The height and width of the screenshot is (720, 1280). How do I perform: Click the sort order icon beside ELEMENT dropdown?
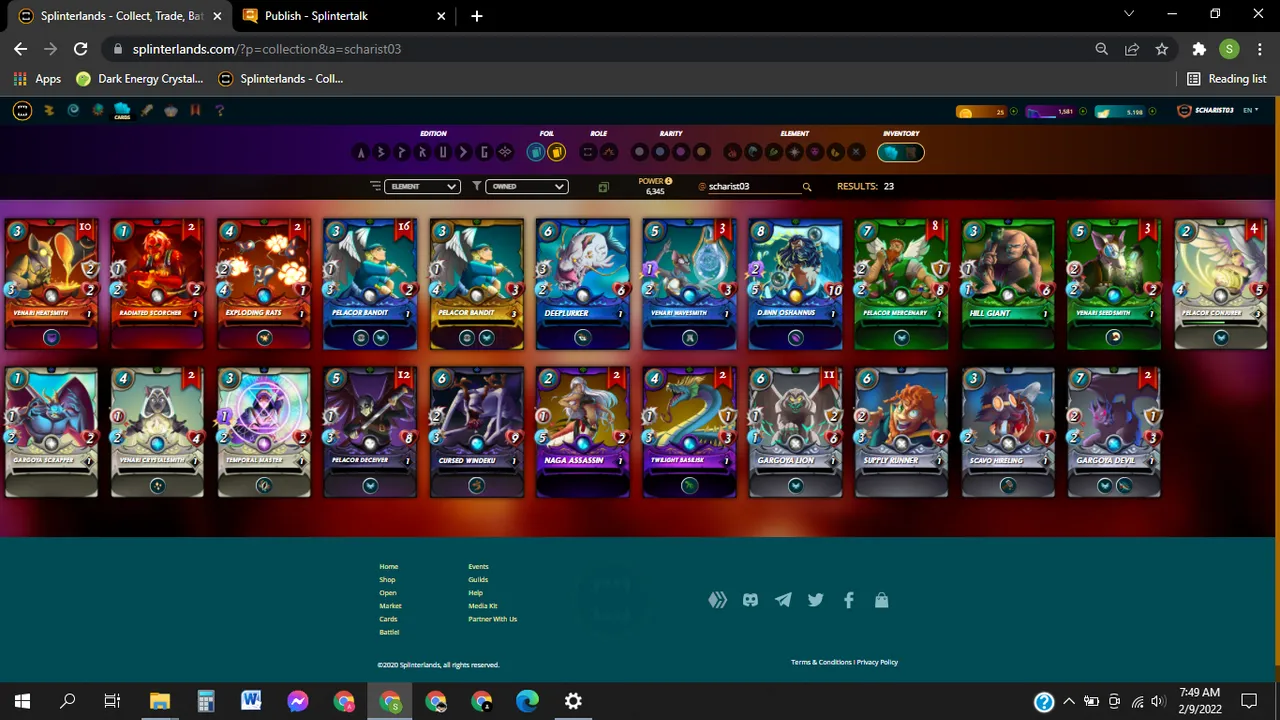375,186
